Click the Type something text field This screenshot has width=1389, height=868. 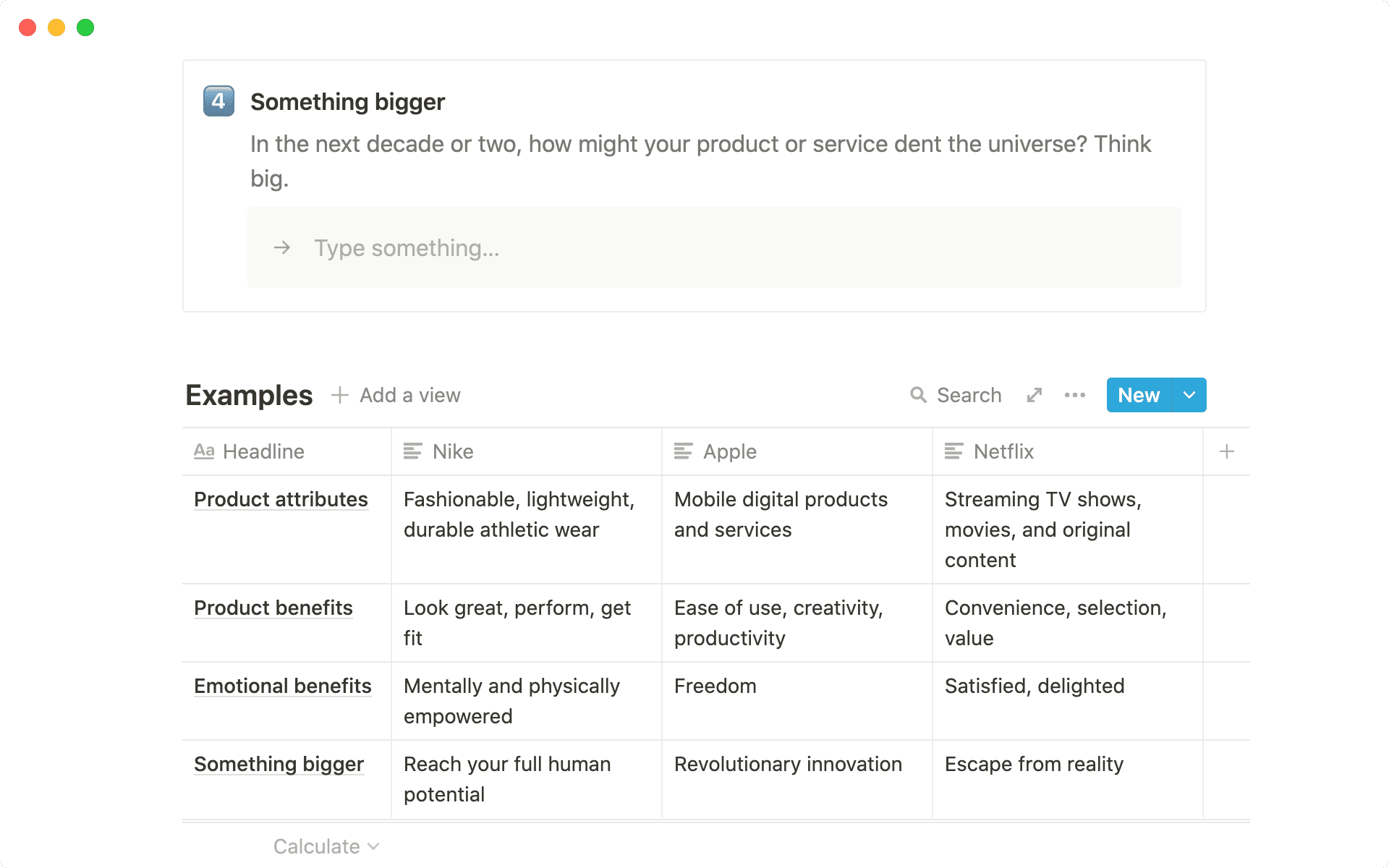pyautogui.click(x=714, y=248)
